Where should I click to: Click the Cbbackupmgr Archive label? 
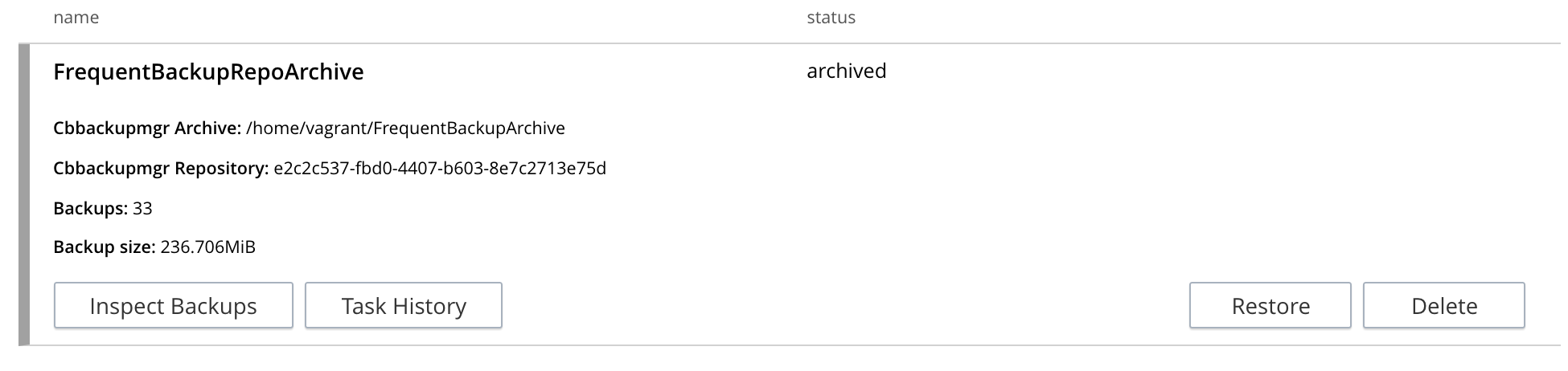click(147, 128)
